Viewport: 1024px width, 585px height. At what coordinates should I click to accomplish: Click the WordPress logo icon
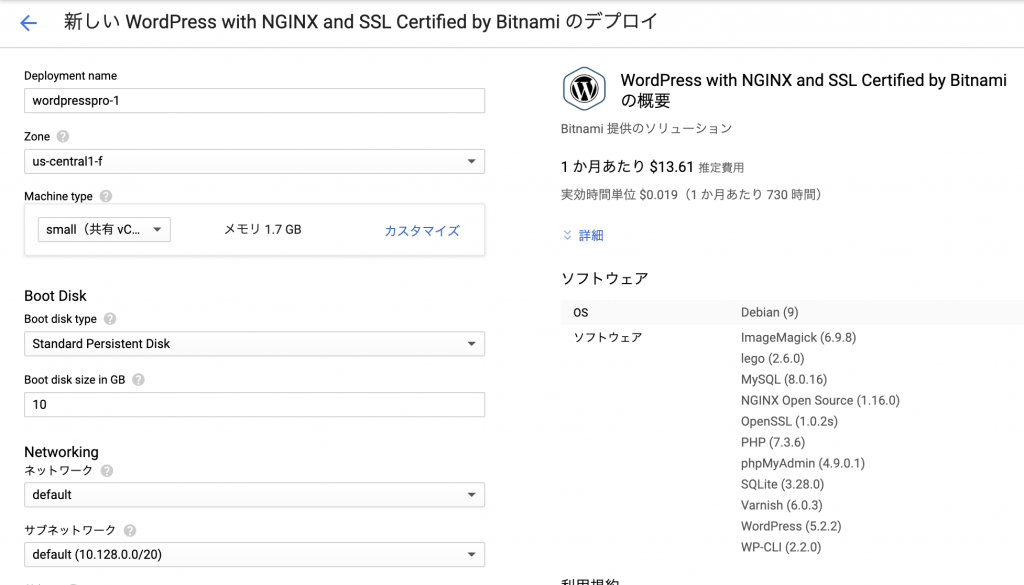coord(584,89)
